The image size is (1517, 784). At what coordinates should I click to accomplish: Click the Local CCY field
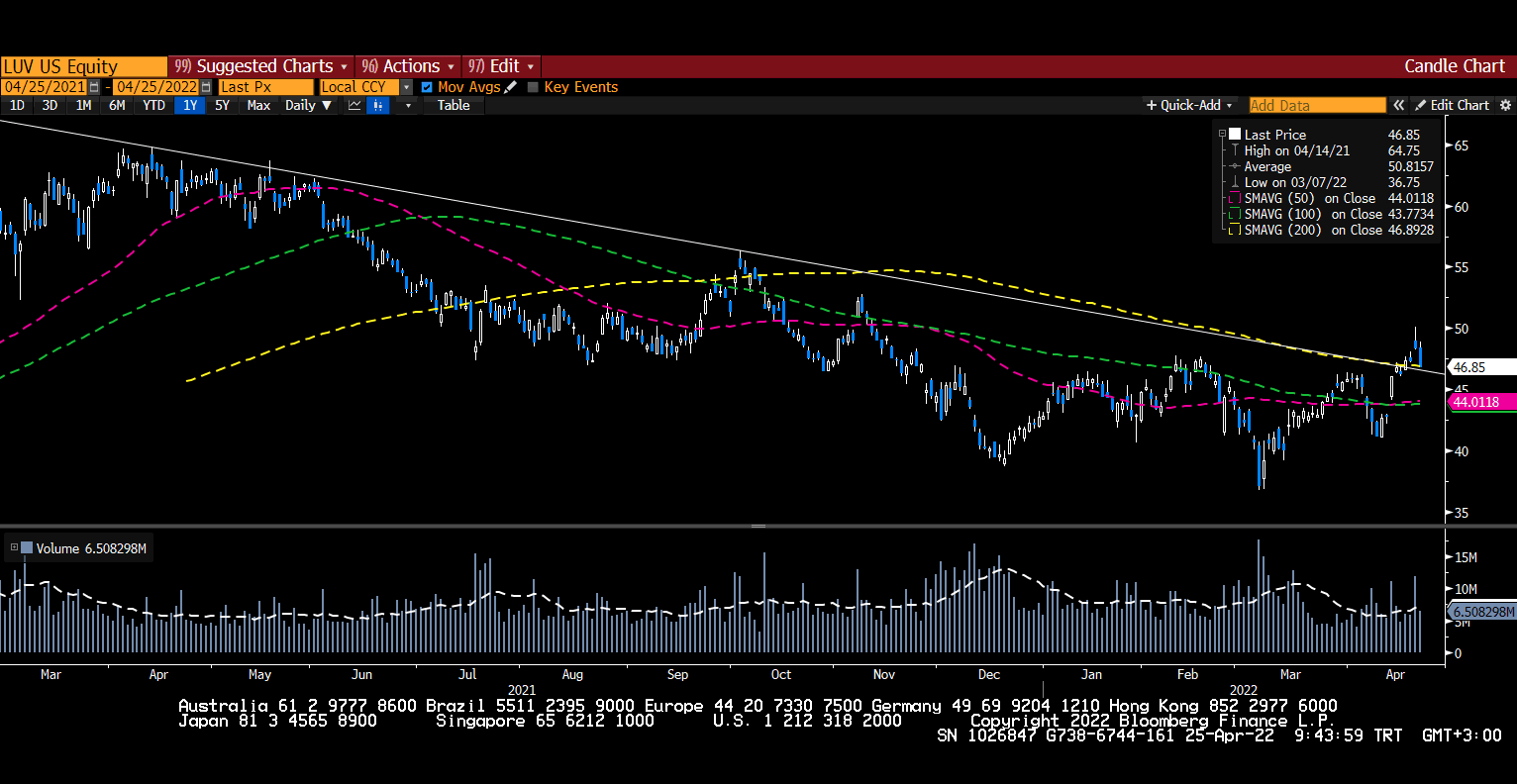tap(358, 87)
